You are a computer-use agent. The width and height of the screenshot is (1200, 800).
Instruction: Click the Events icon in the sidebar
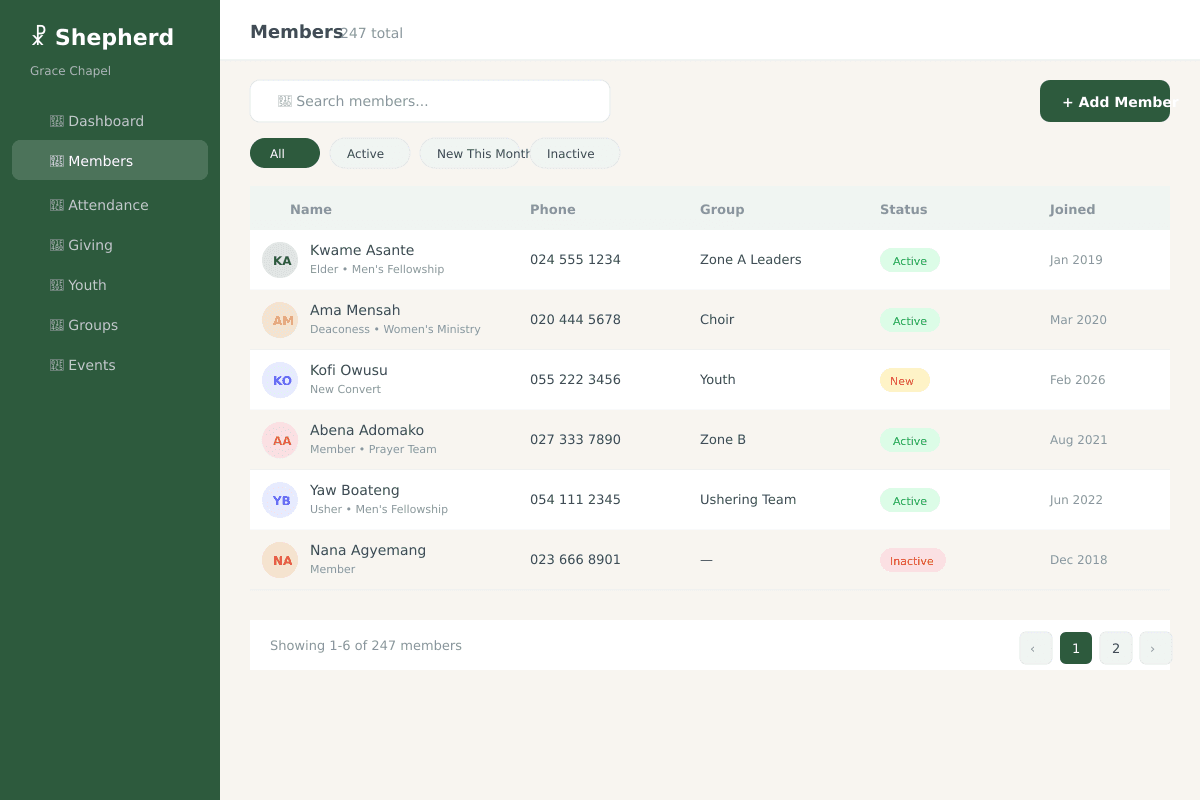(54, 364)
